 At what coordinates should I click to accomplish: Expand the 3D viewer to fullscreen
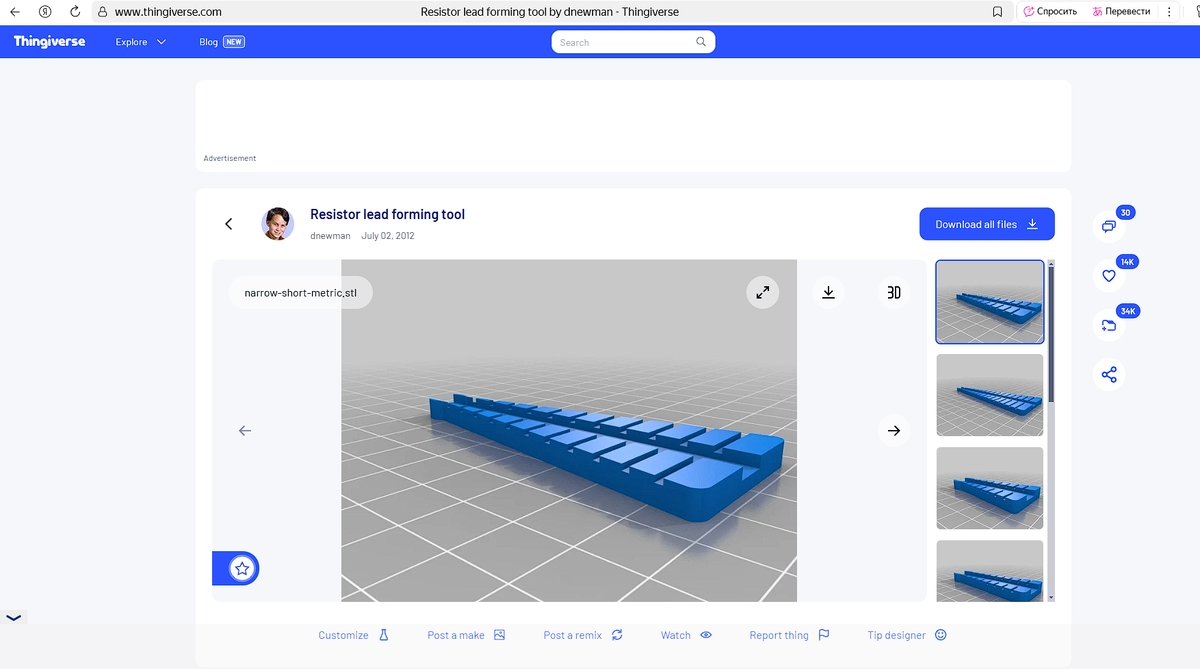coord(762,292)
